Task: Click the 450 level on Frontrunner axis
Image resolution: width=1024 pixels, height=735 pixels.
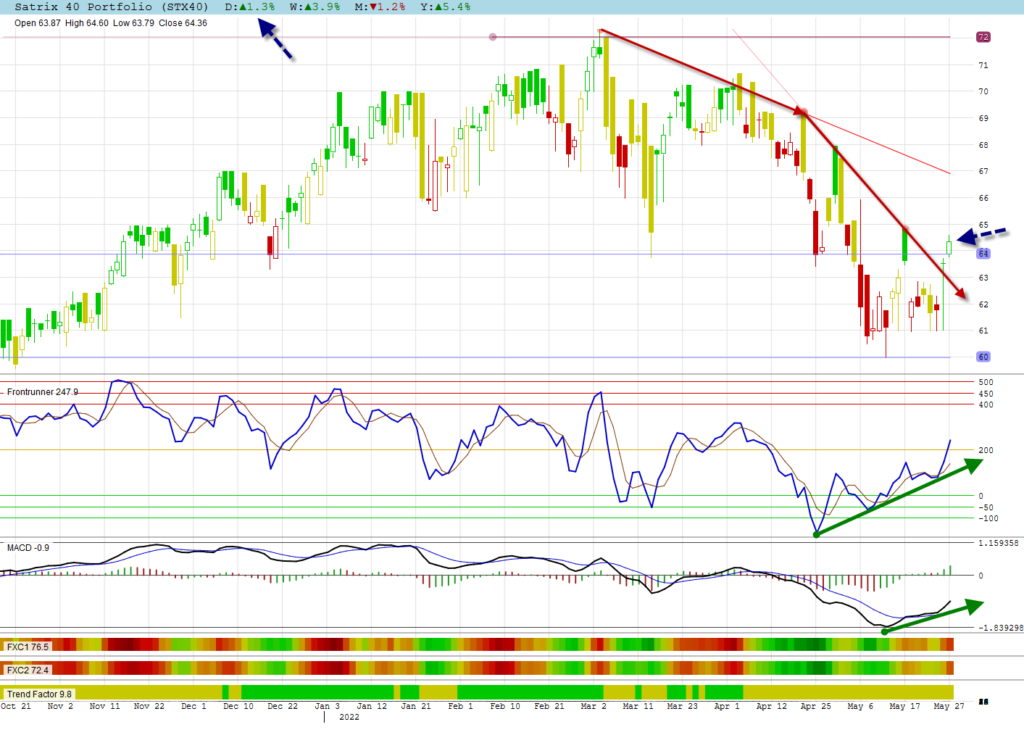Action: coord(986,394)
